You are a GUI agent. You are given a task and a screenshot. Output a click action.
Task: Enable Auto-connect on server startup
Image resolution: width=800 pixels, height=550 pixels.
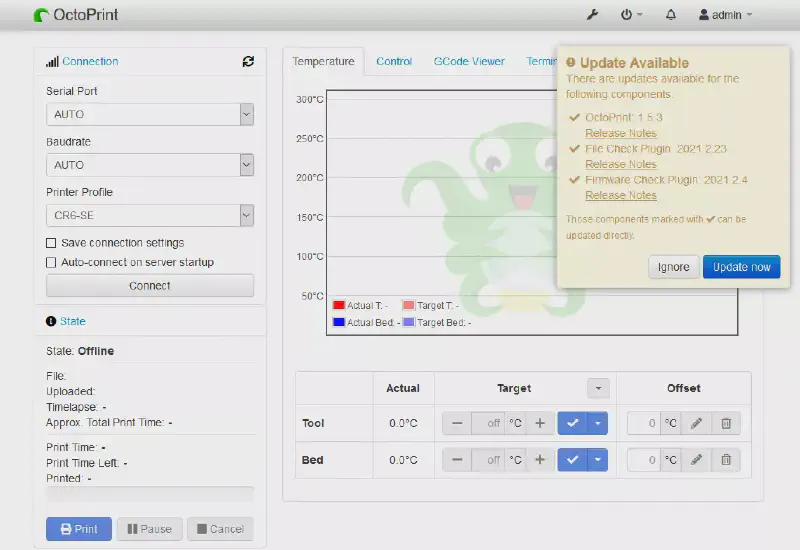[51, 262]
